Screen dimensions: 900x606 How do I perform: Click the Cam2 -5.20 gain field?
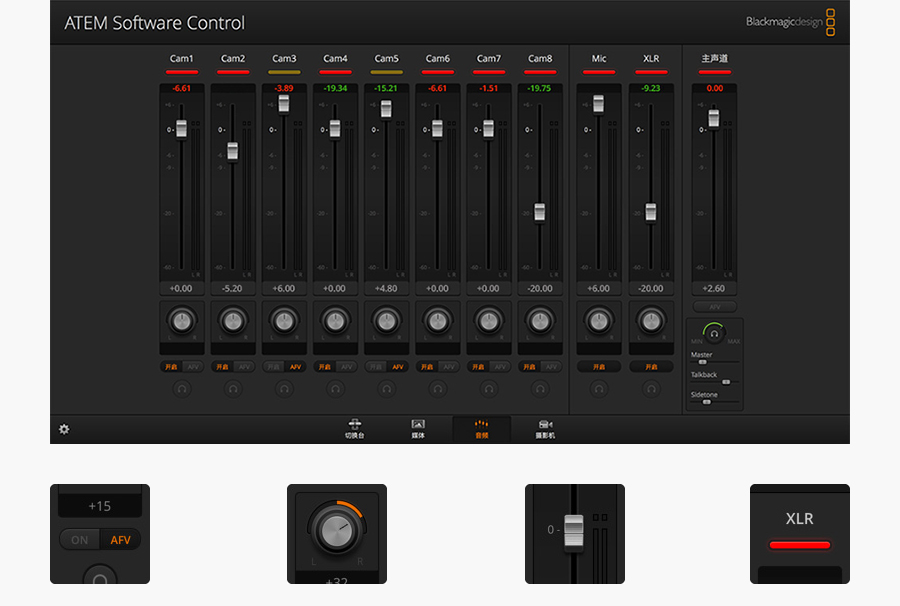pyautogui.click(x=232, y=289)
